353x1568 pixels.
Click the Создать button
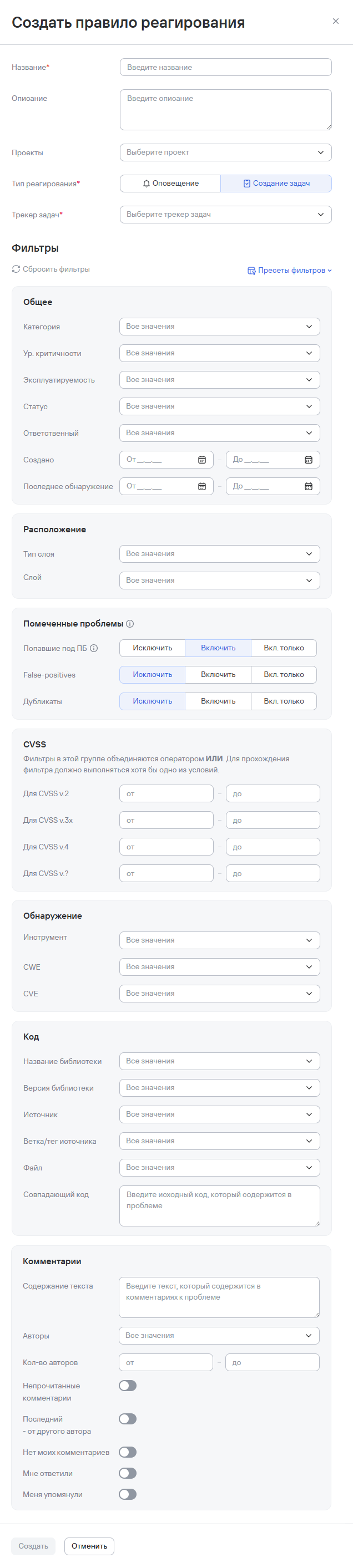pos(33,1546)
